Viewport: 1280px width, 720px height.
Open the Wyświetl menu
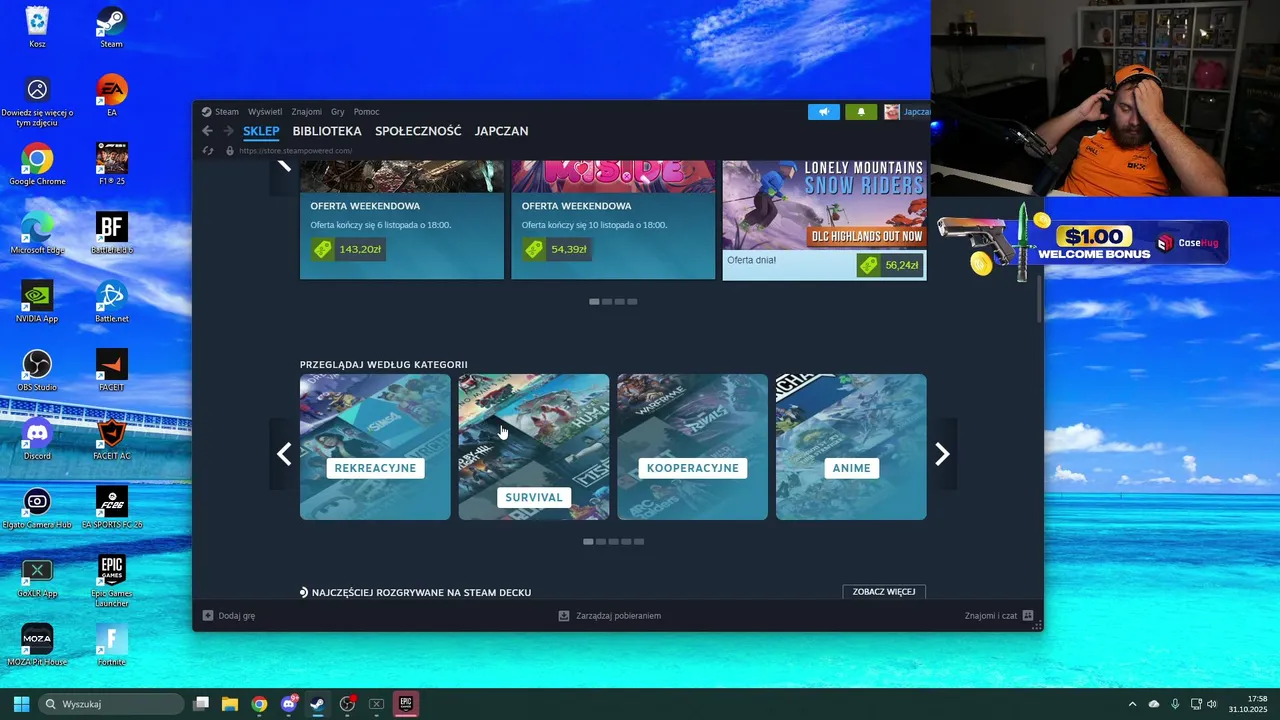(265, 112)
